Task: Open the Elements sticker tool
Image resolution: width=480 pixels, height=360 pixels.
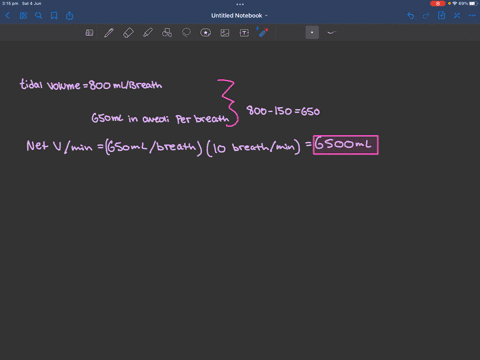Action: (x=205, y=33)
